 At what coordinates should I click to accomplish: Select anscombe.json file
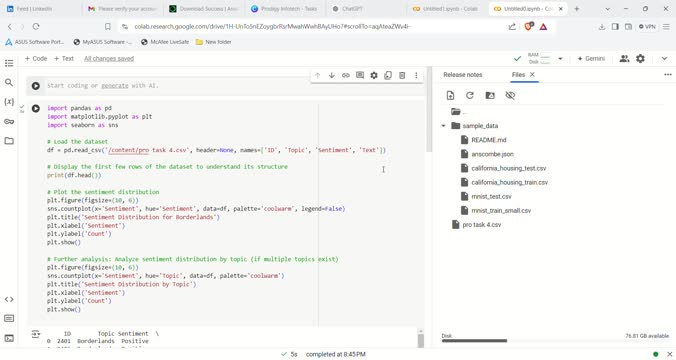[492, 154]
